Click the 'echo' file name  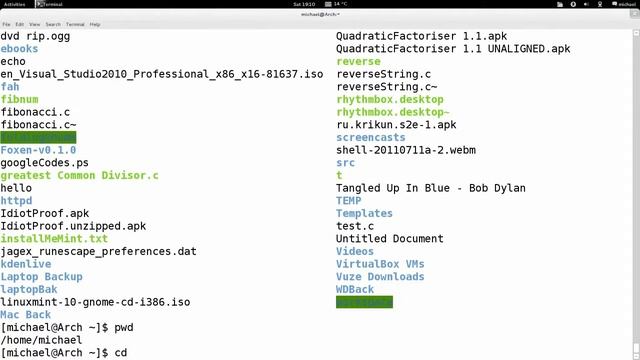pyautogui.click(x=13, y=62)
